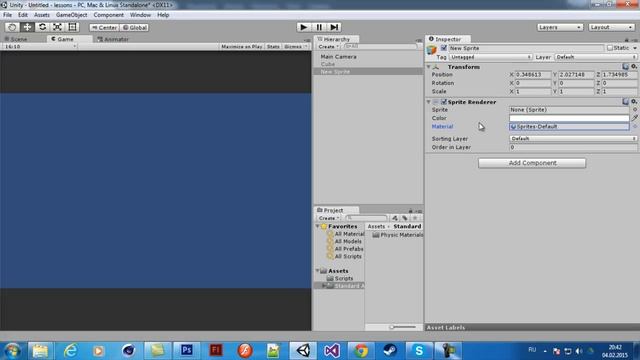
Task: Click the Order in Layer field
Action: click(573, 147)
